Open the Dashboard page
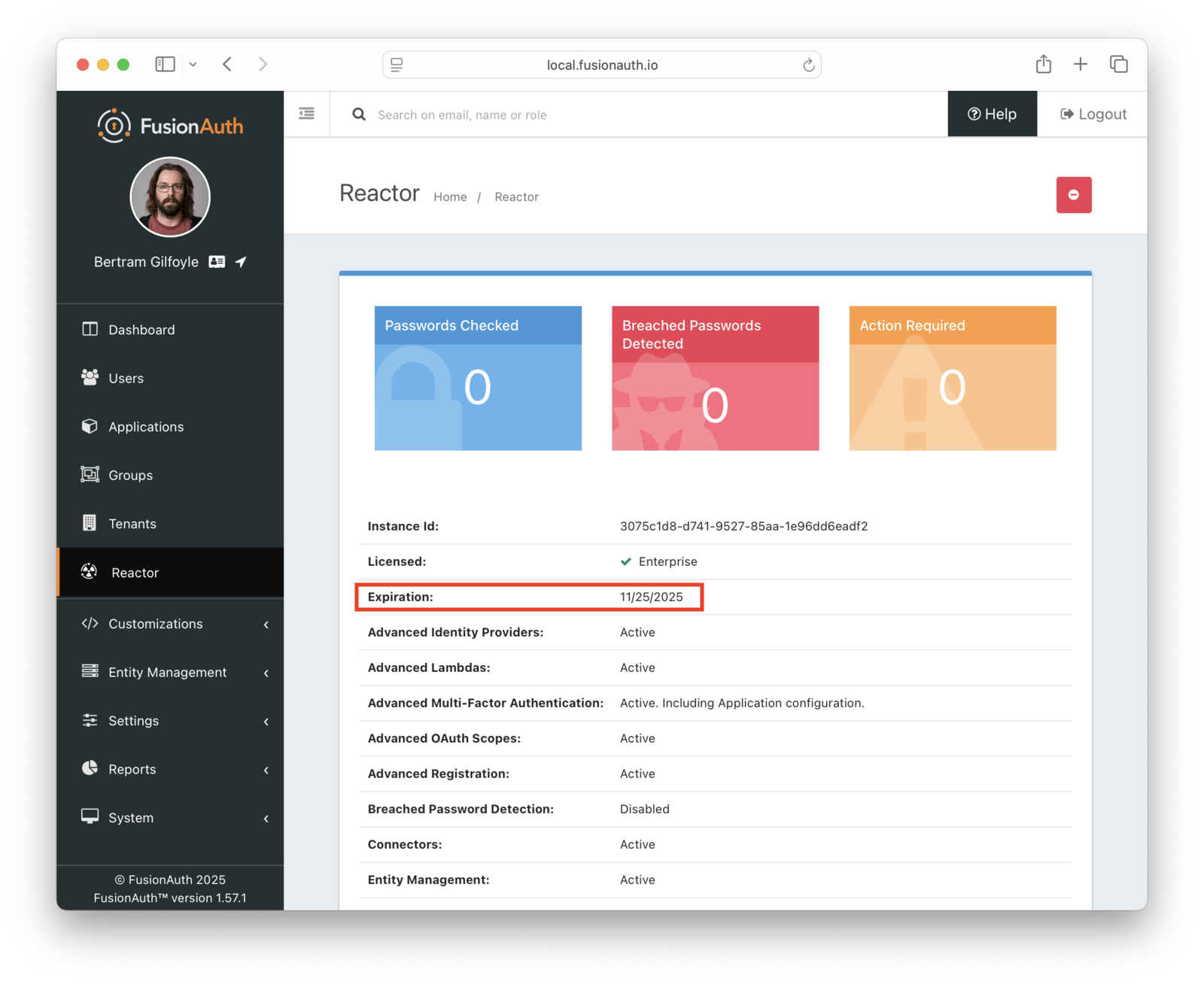This screenshot has width=1204, height=985. 141,330
